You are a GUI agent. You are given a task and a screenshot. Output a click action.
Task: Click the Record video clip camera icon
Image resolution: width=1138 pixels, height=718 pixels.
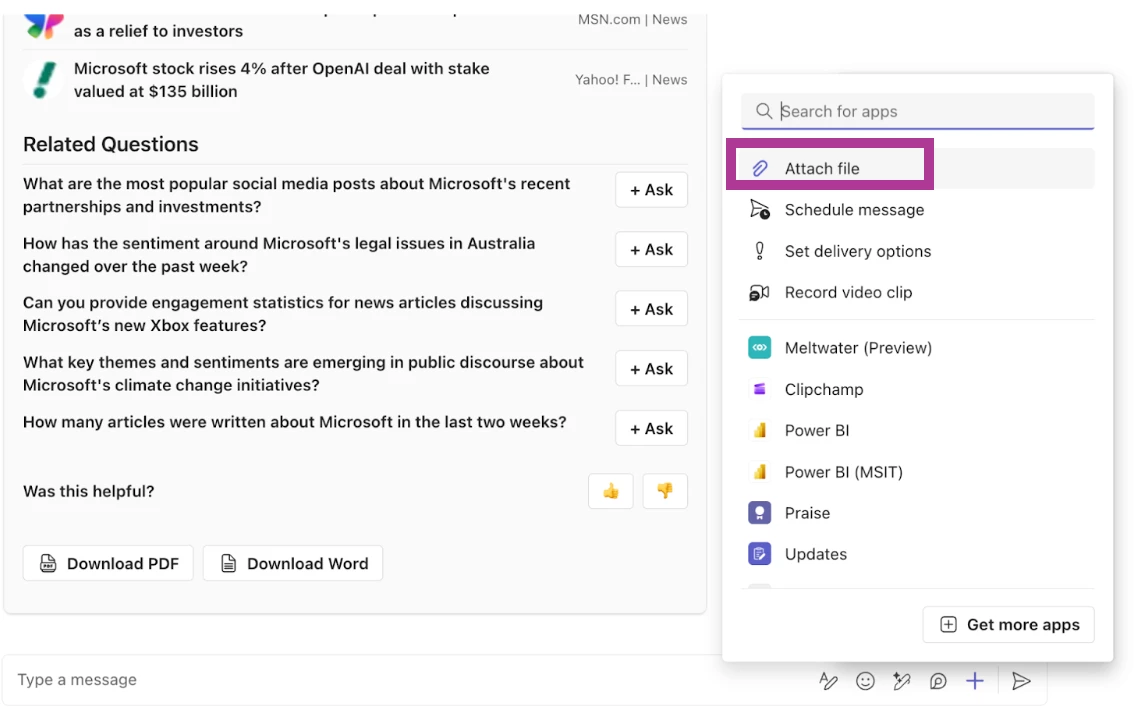point(759,293)
